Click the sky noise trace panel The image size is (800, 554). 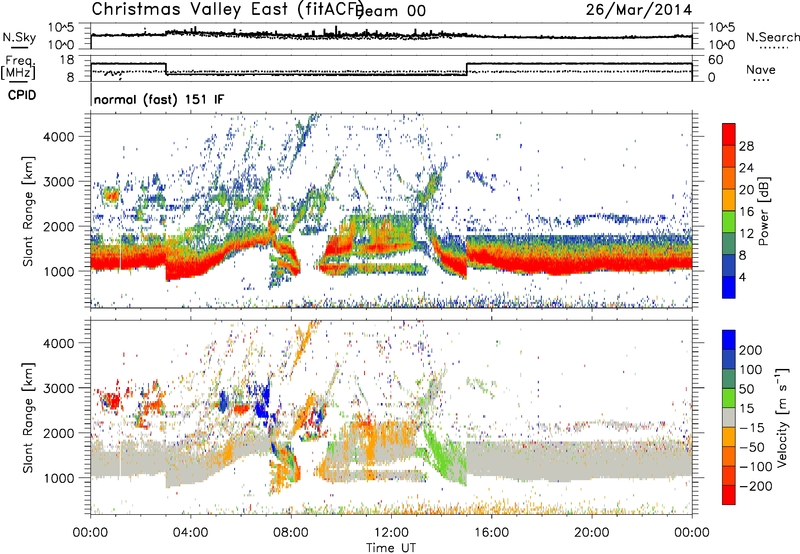pos(391,36)
